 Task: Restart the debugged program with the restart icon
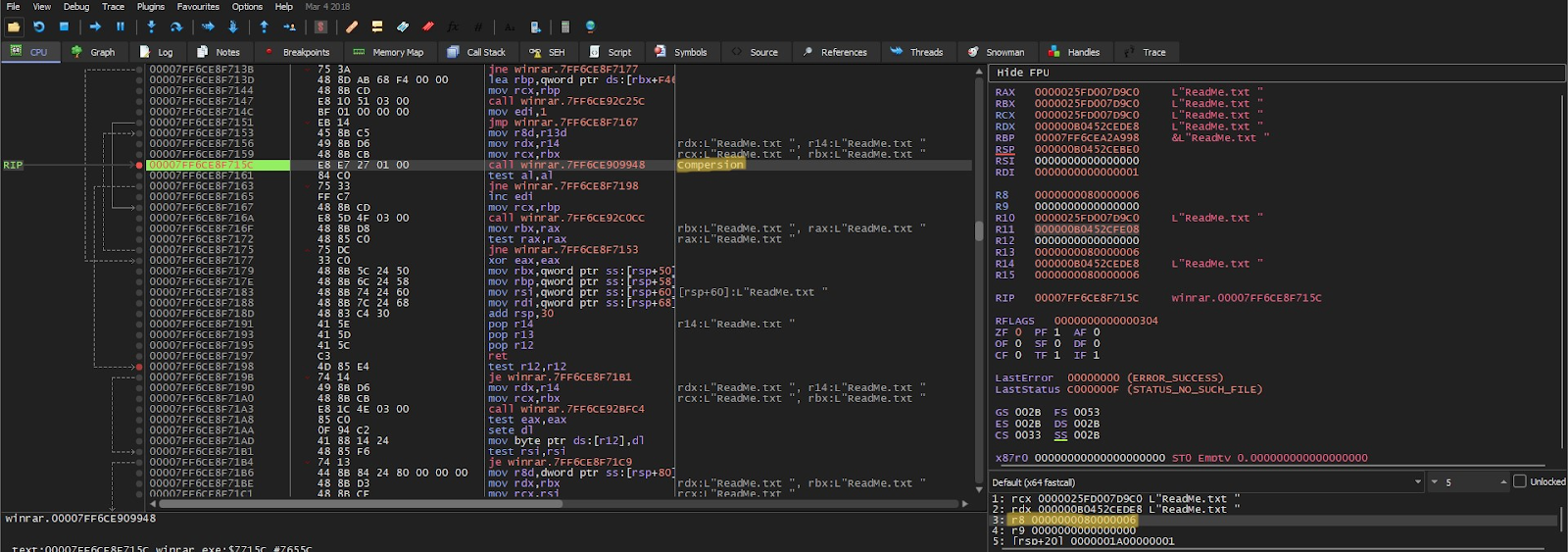39,26
